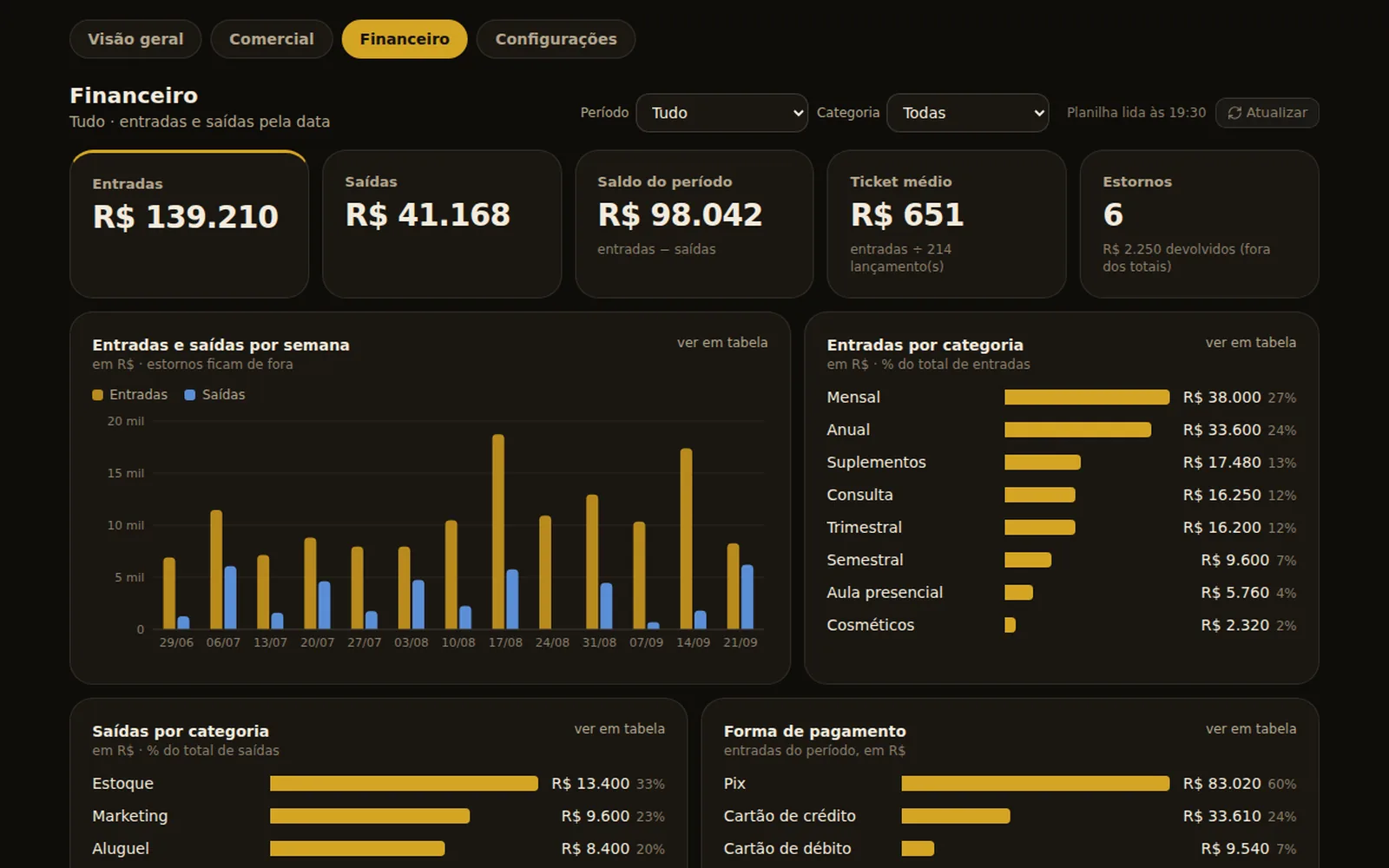Click the Aluguel expense bar
The width and height of the screenshot is (1389, 868).
point(357,849)
